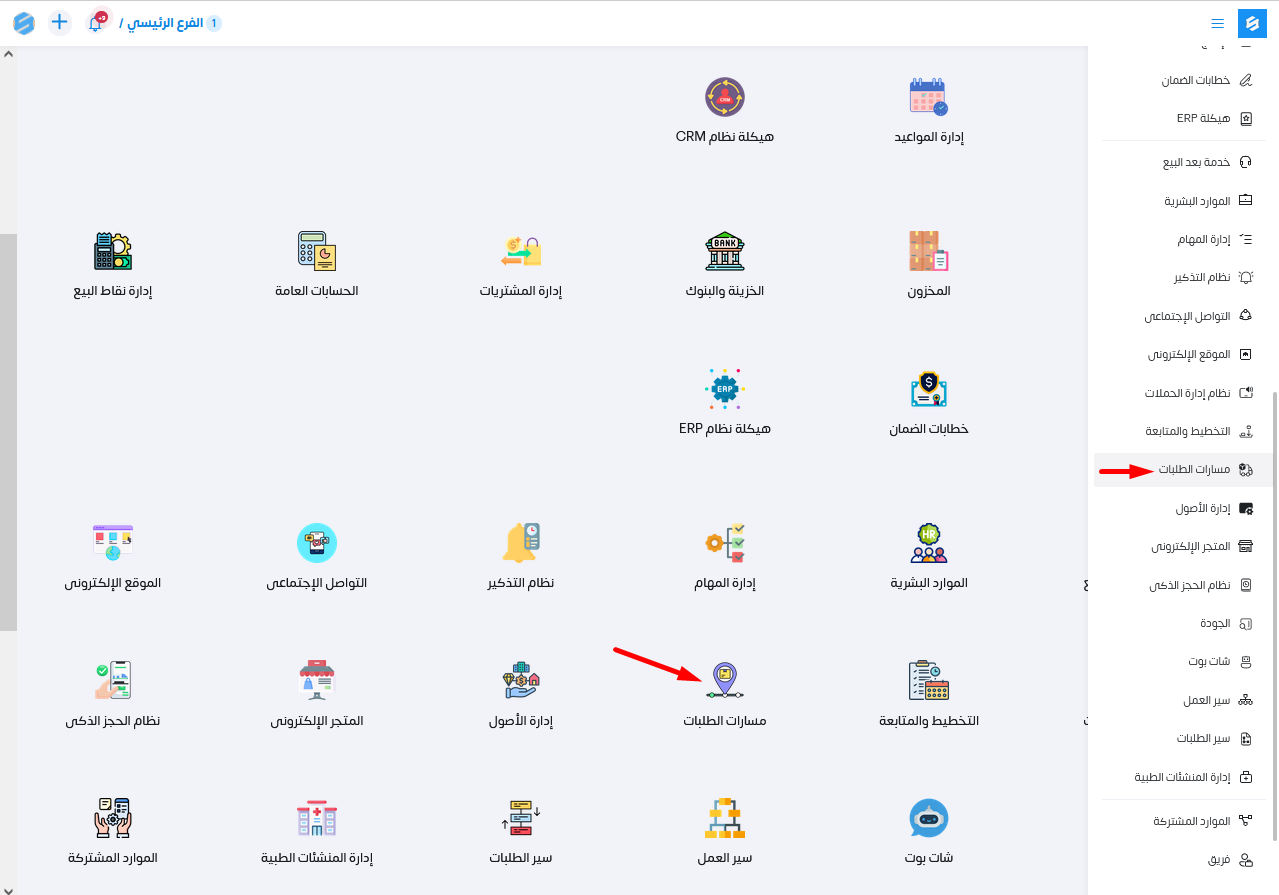The width and height of the screenshot is (1279, 895).
Task: Open the Chatbot robot icon
Action: pyautogui.click(x=928, y=818)
